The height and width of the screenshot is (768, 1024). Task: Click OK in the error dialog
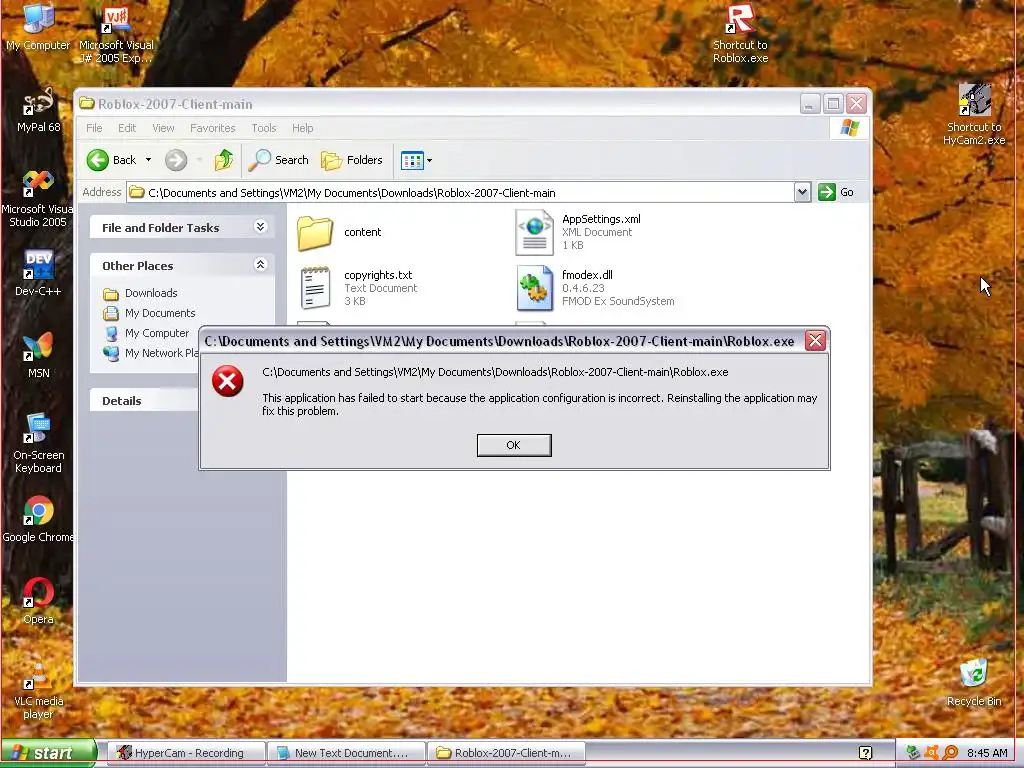514,445
